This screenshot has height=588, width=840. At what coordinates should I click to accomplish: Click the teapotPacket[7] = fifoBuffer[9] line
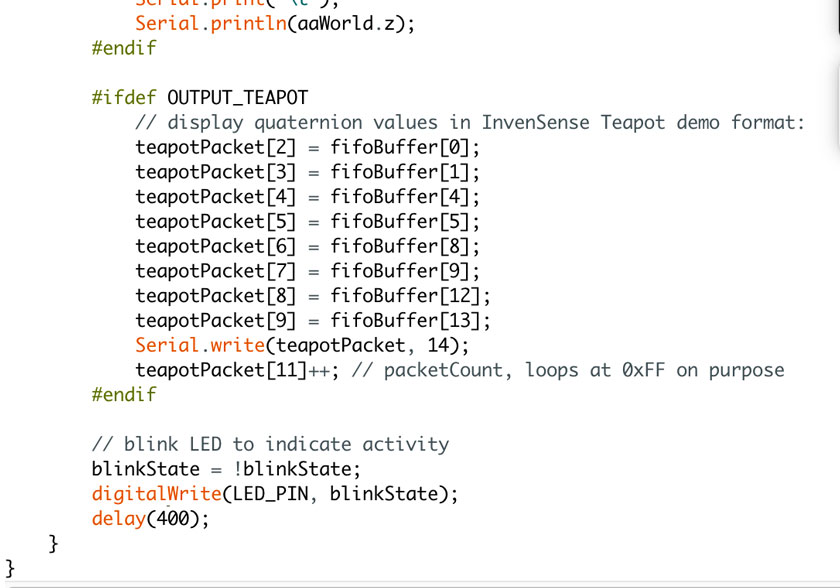click(308, 271)
